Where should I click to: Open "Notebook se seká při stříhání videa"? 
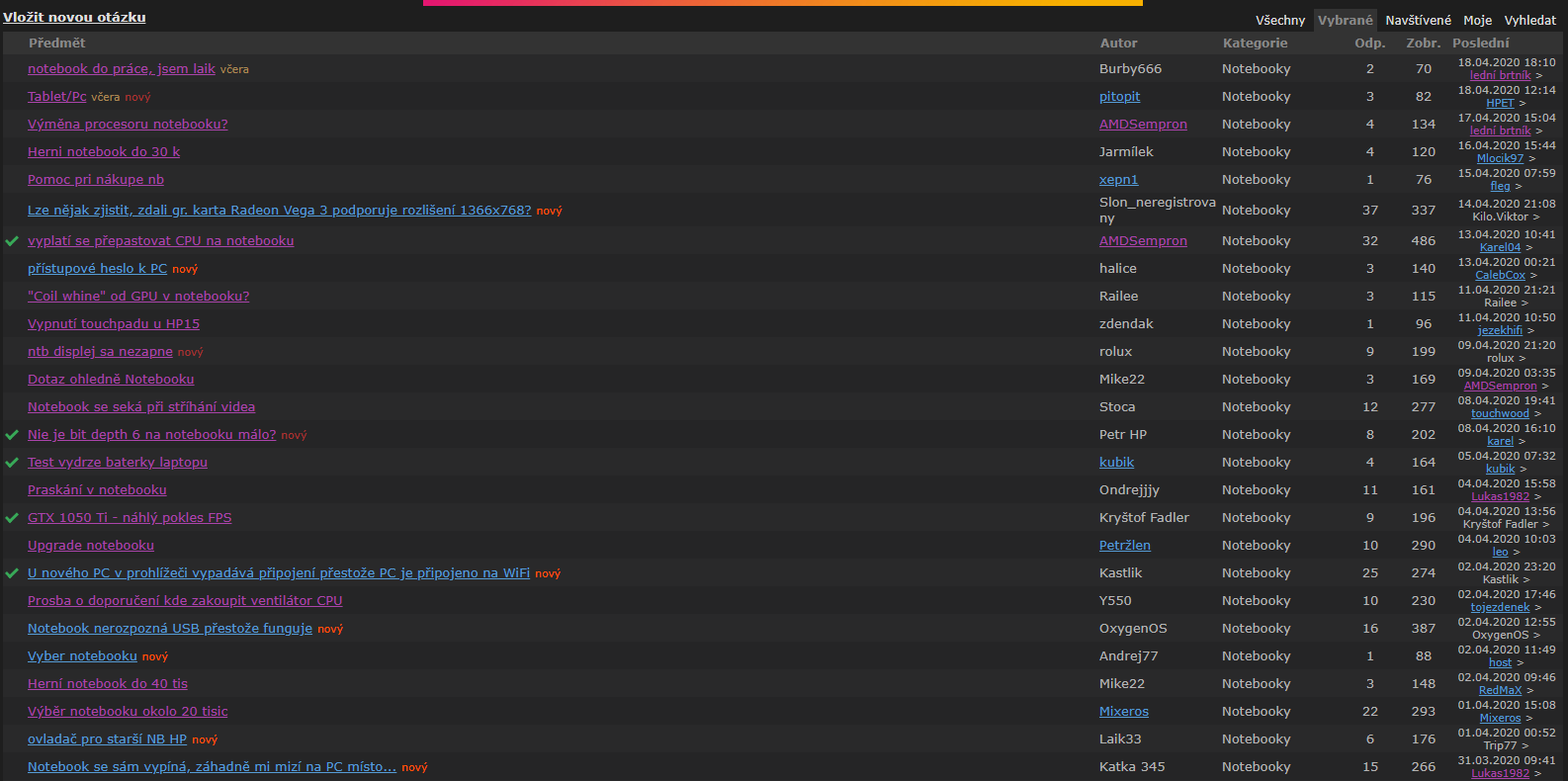(141, 407)
